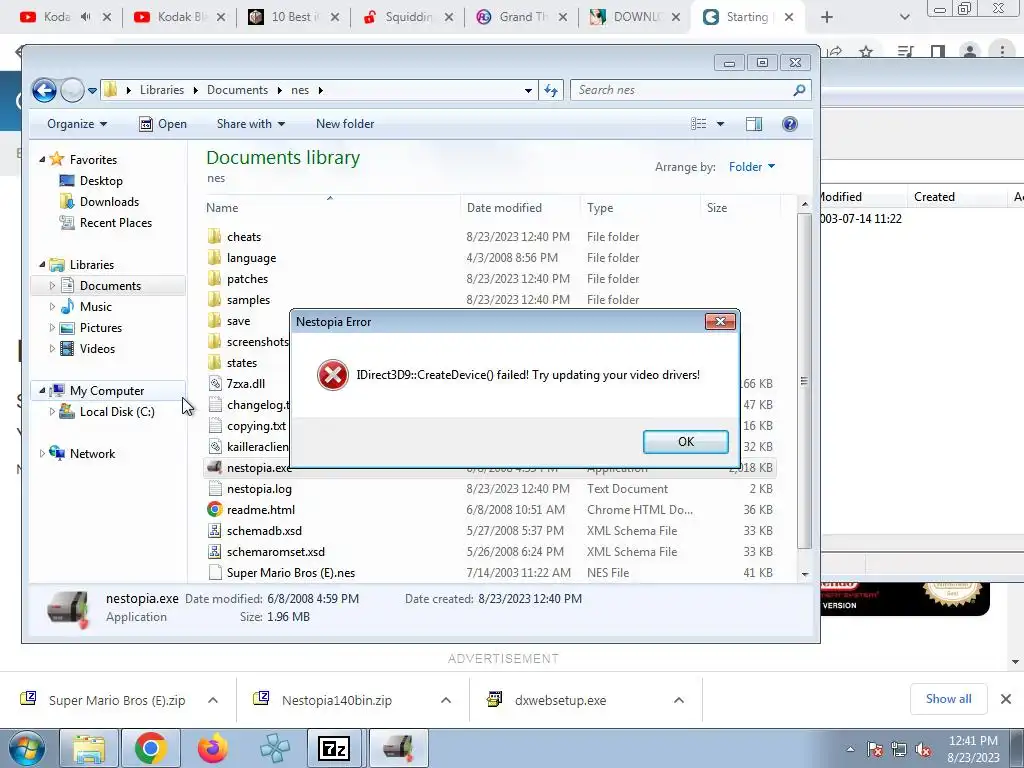Bookmark the page with the star icon
Image resolution: width=1024 pixels, height=768 pixels.
(866, 52)
